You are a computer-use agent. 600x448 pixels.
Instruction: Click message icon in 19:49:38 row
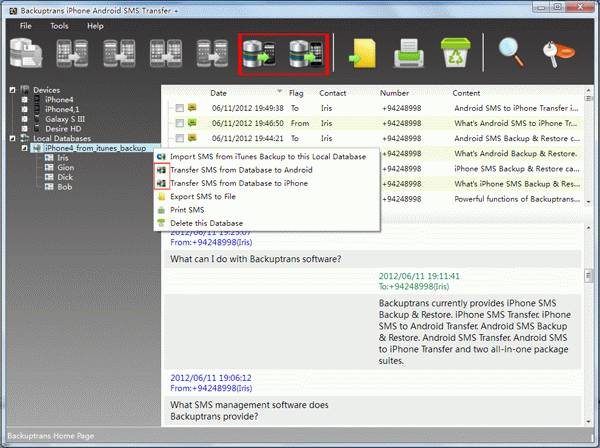[192, 108]
